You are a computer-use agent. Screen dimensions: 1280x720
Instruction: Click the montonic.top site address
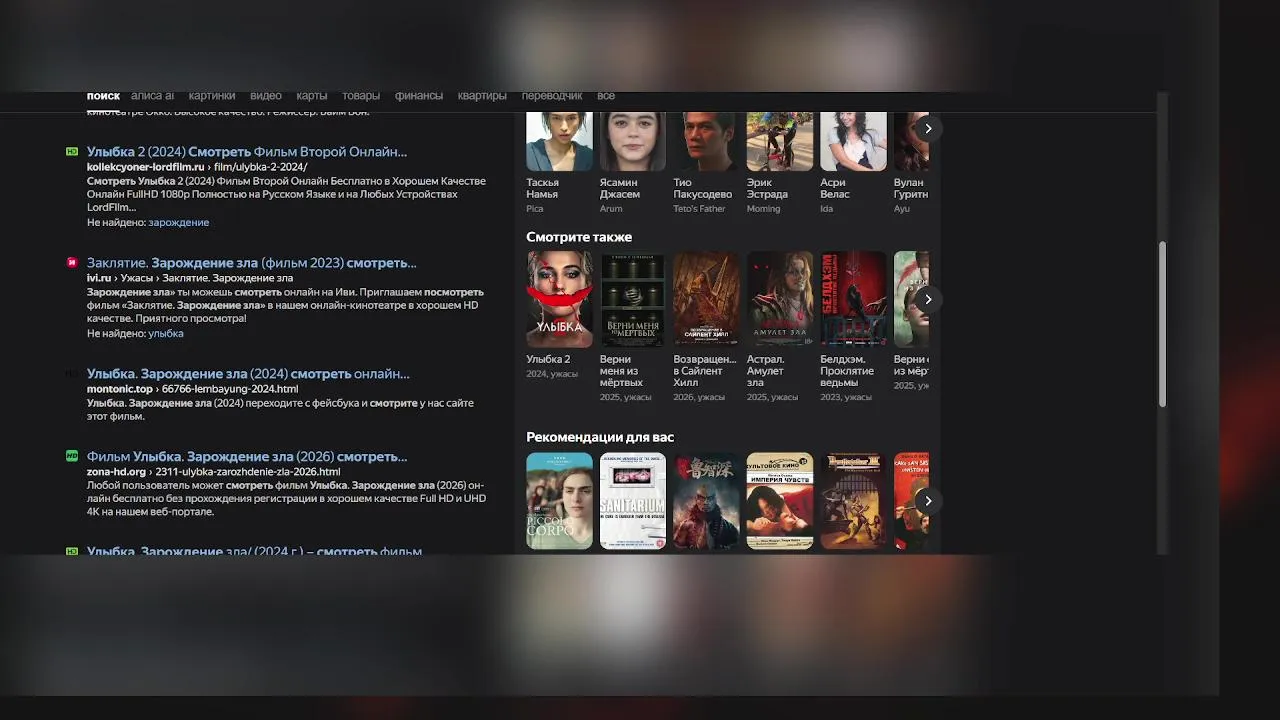[x=120, y=389]
